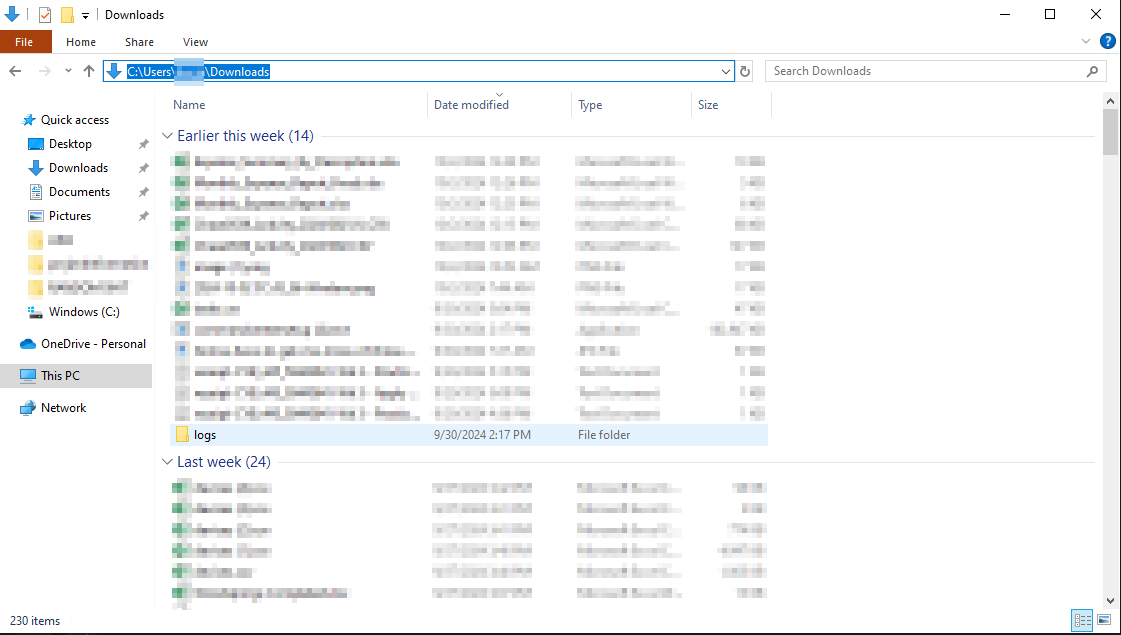Click the Back navigation arrow
The image size is (1121, 635).
tap(15, 71)
